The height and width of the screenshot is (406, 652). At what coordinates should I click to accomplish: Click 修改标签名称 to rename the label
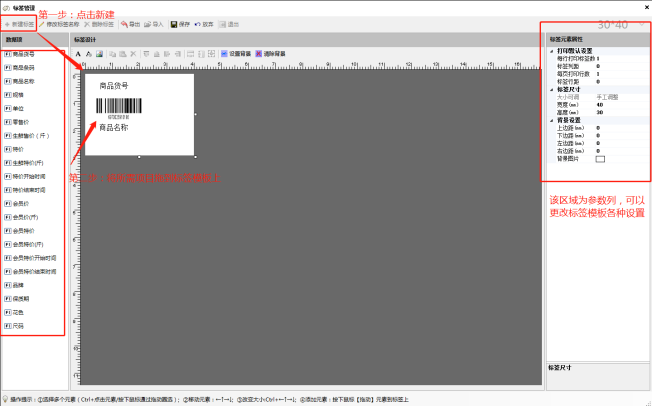click(x=59, y=25)
